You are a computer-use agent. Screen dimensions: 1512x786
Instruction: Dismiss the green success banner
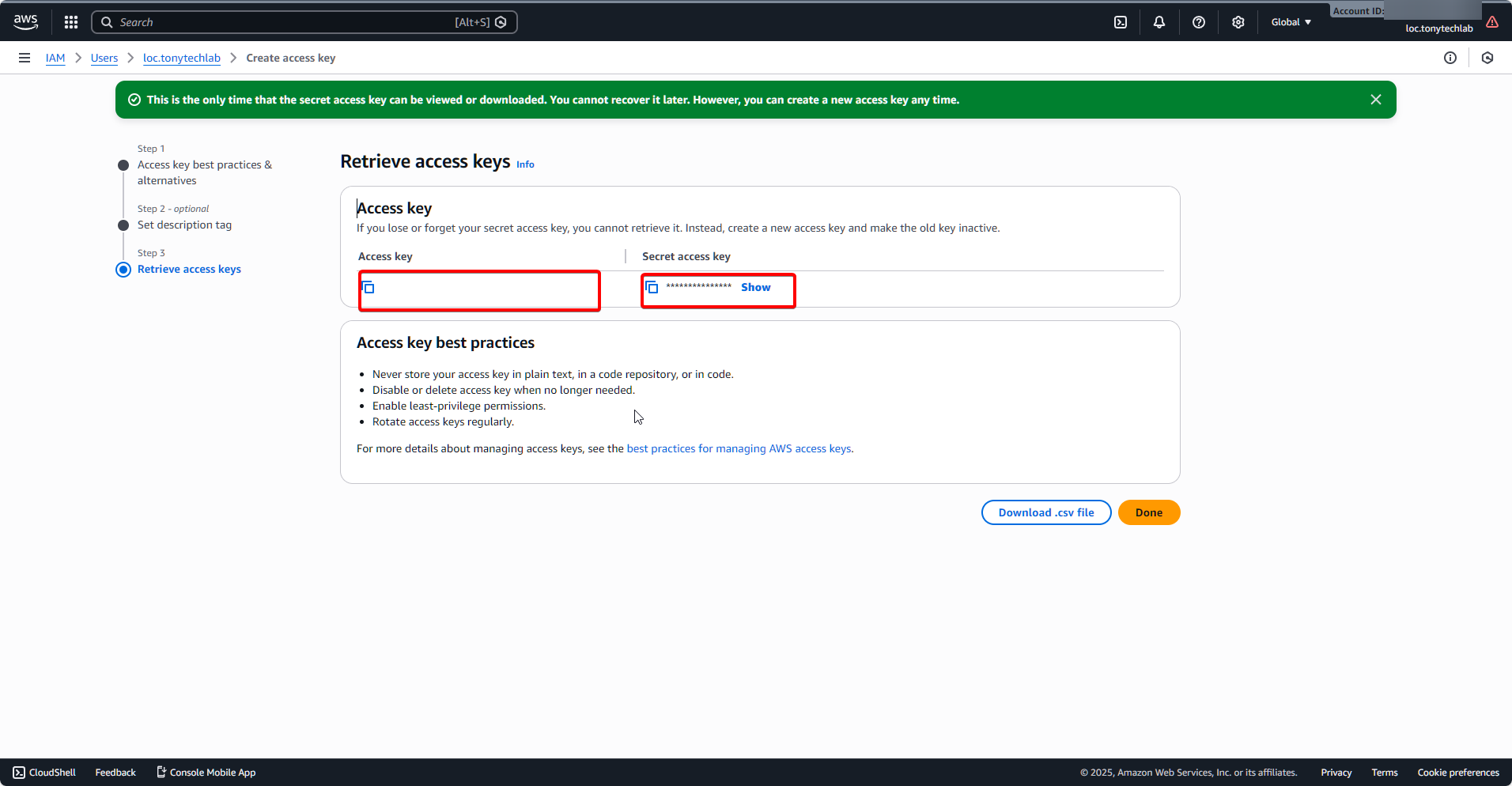(x=1376, y=100)
